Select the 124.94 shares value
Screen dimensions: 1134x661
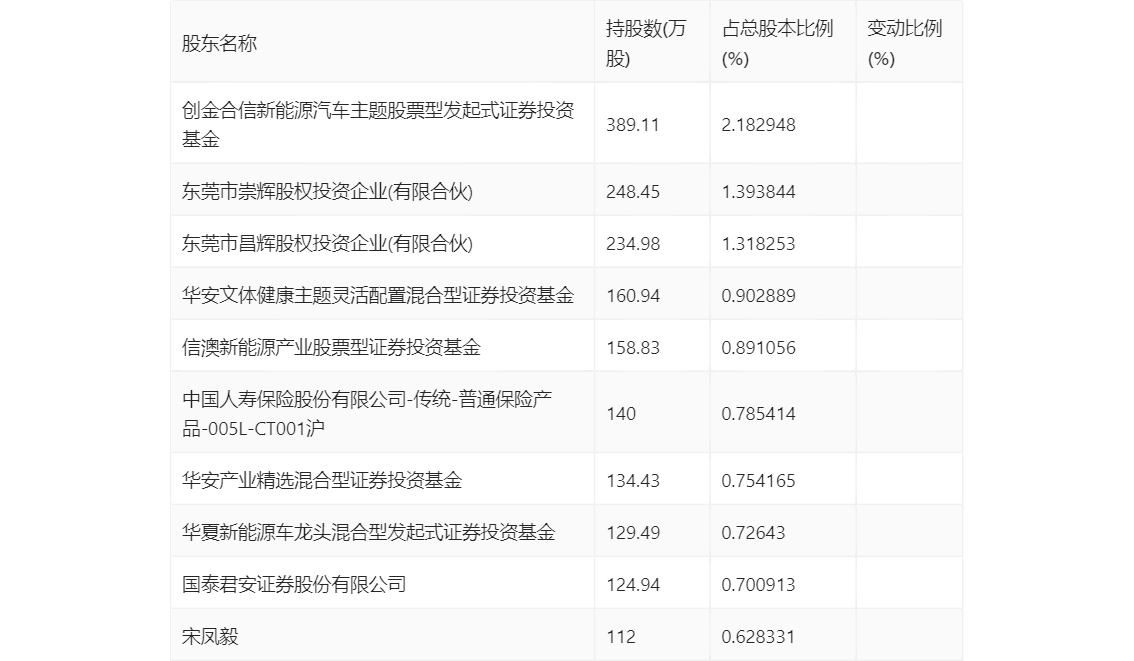(x=633, y=585)
